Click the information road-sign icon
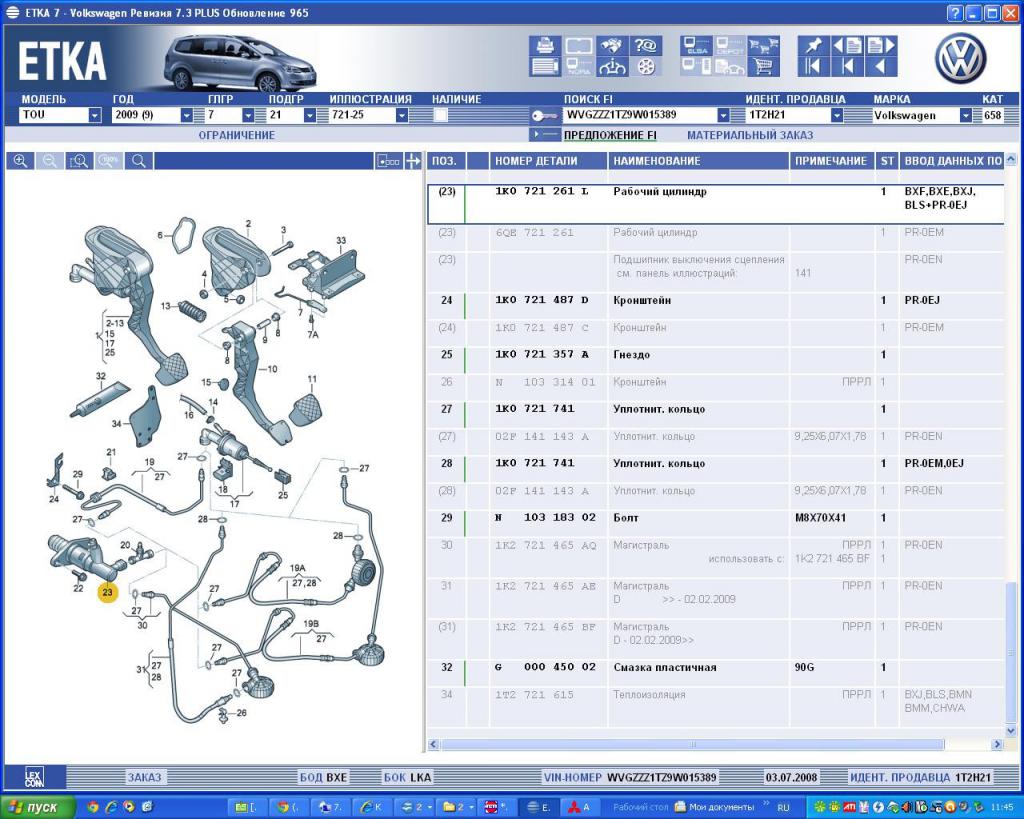The width and height of the screenshot is (1024, 819). pos(612,67)
